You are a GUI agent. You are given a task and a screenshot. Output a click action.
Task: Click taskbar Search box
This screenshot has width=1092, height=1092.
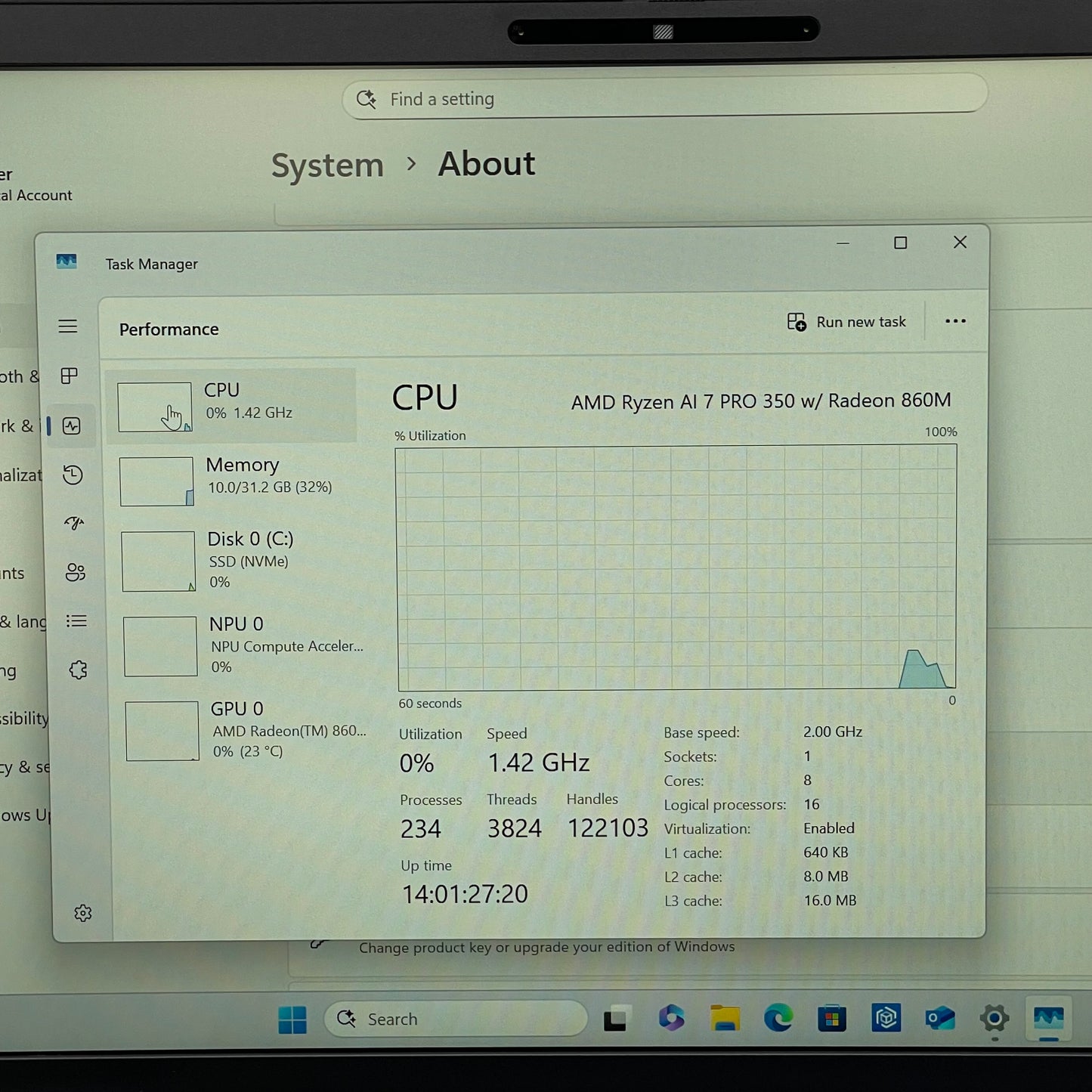pos(456,1019)
